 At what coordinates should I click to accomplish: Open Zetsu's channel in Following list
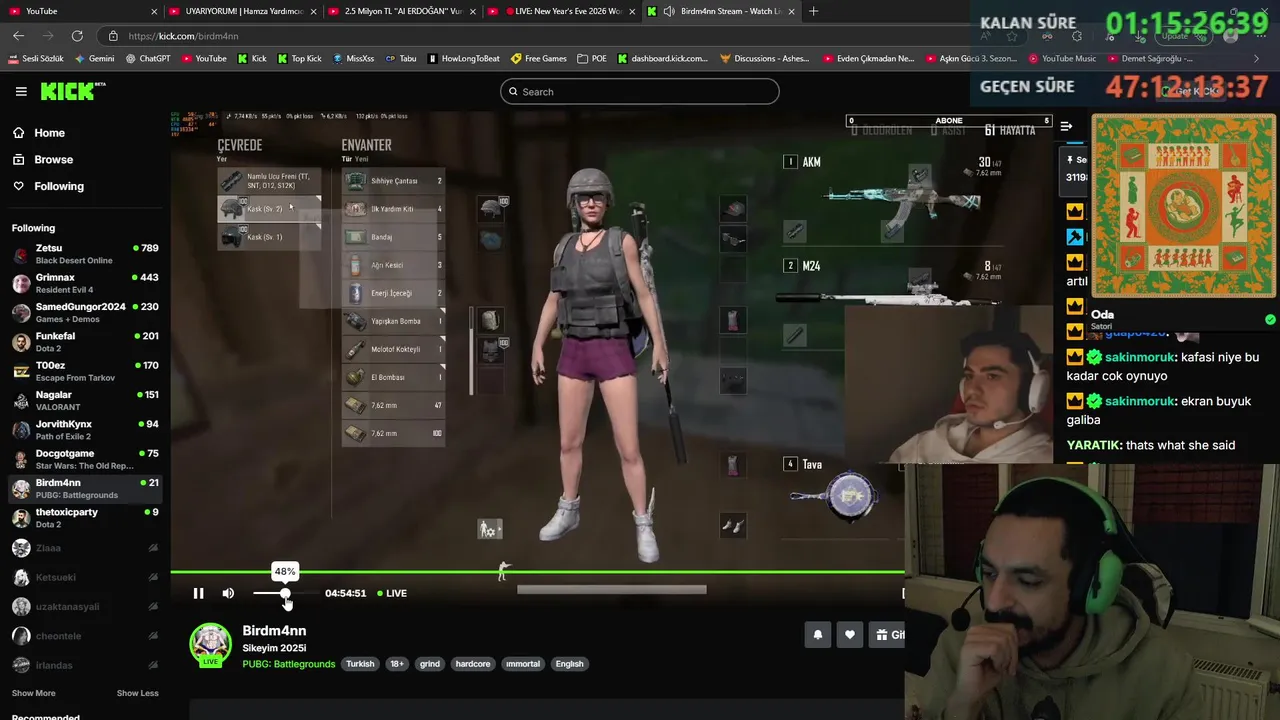click(85, 254)
